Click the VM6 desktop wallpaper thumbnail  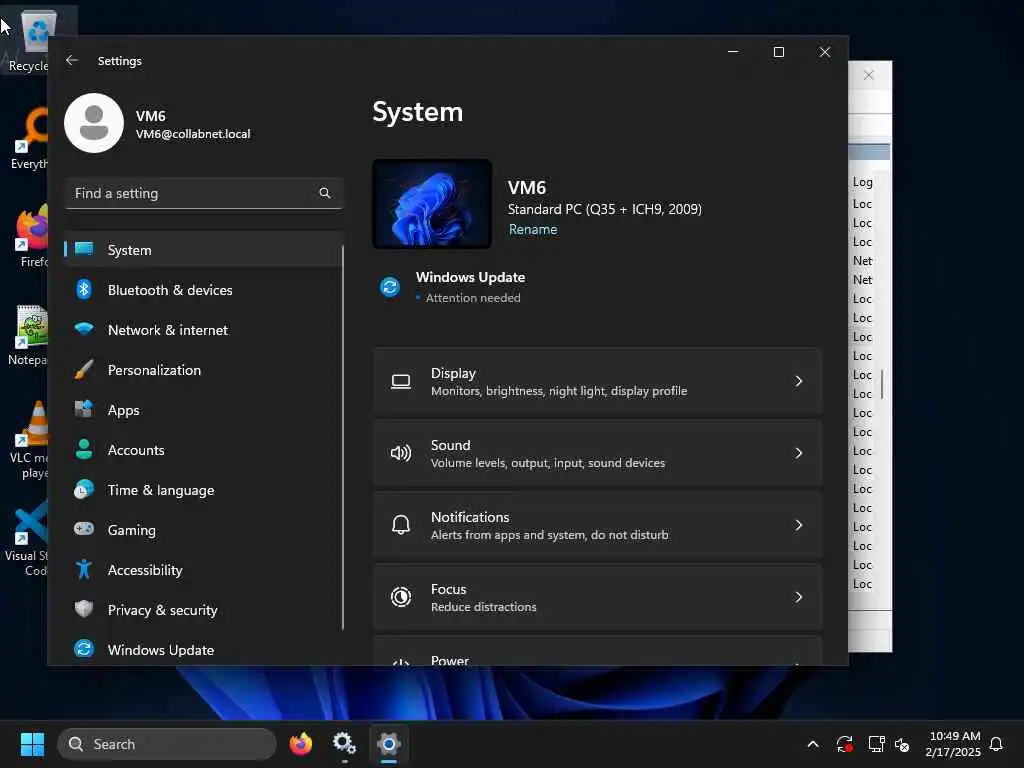click(x=432, y=204)
